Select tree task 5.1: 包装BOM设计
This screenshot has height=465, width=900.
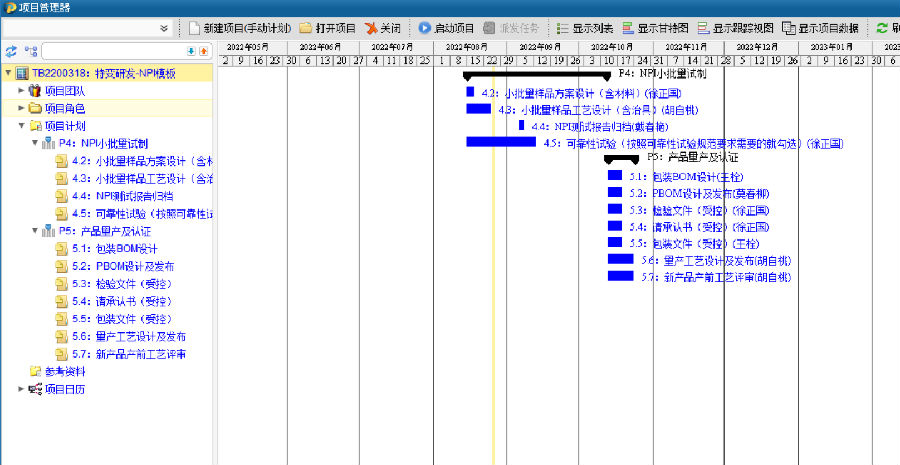coord(115,249)
